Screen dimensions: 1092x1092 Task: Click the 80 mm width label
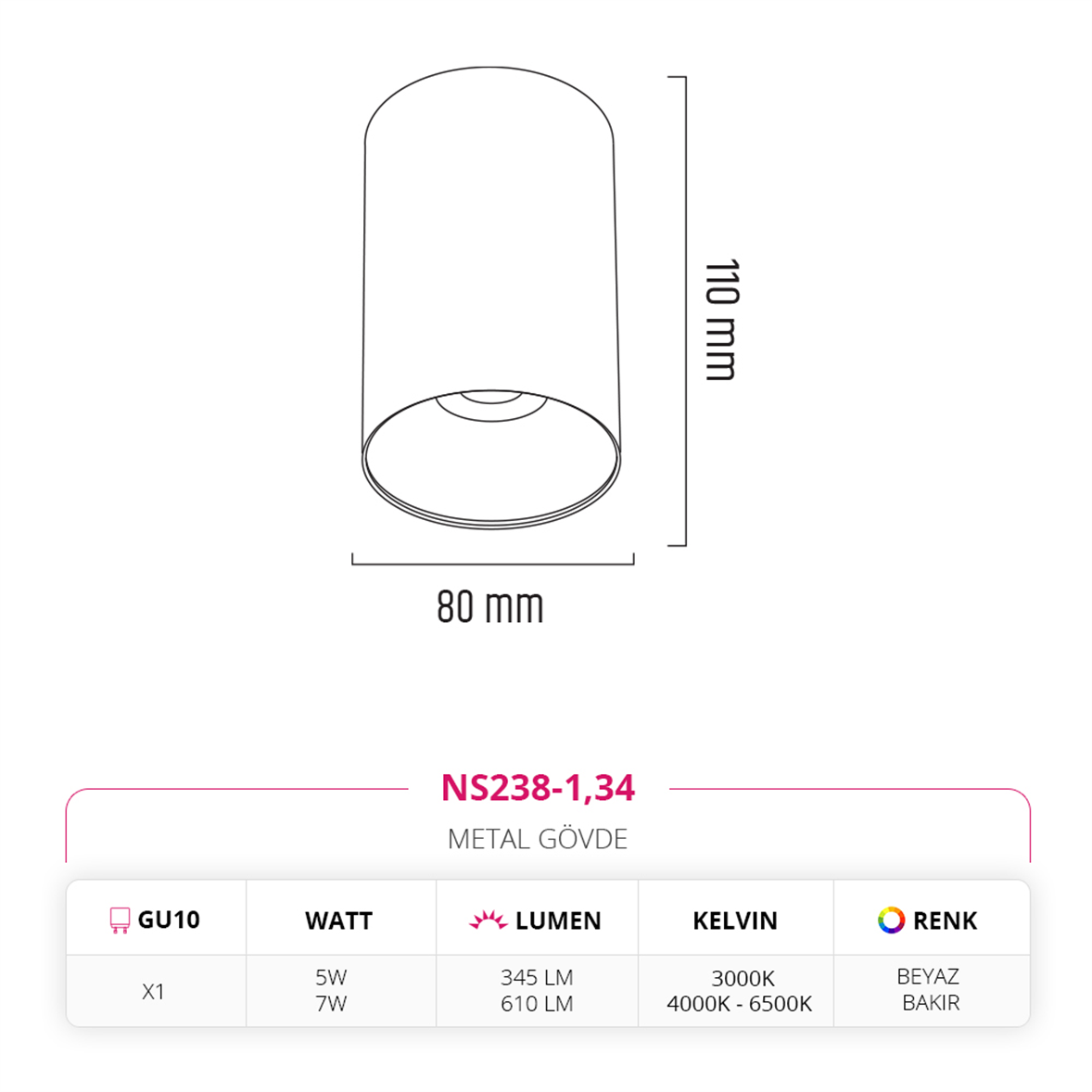(490, 607)
